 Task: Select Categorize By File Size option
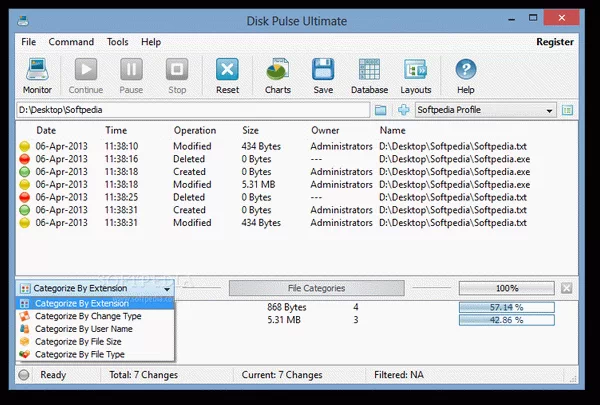click(x=95, y=341)
